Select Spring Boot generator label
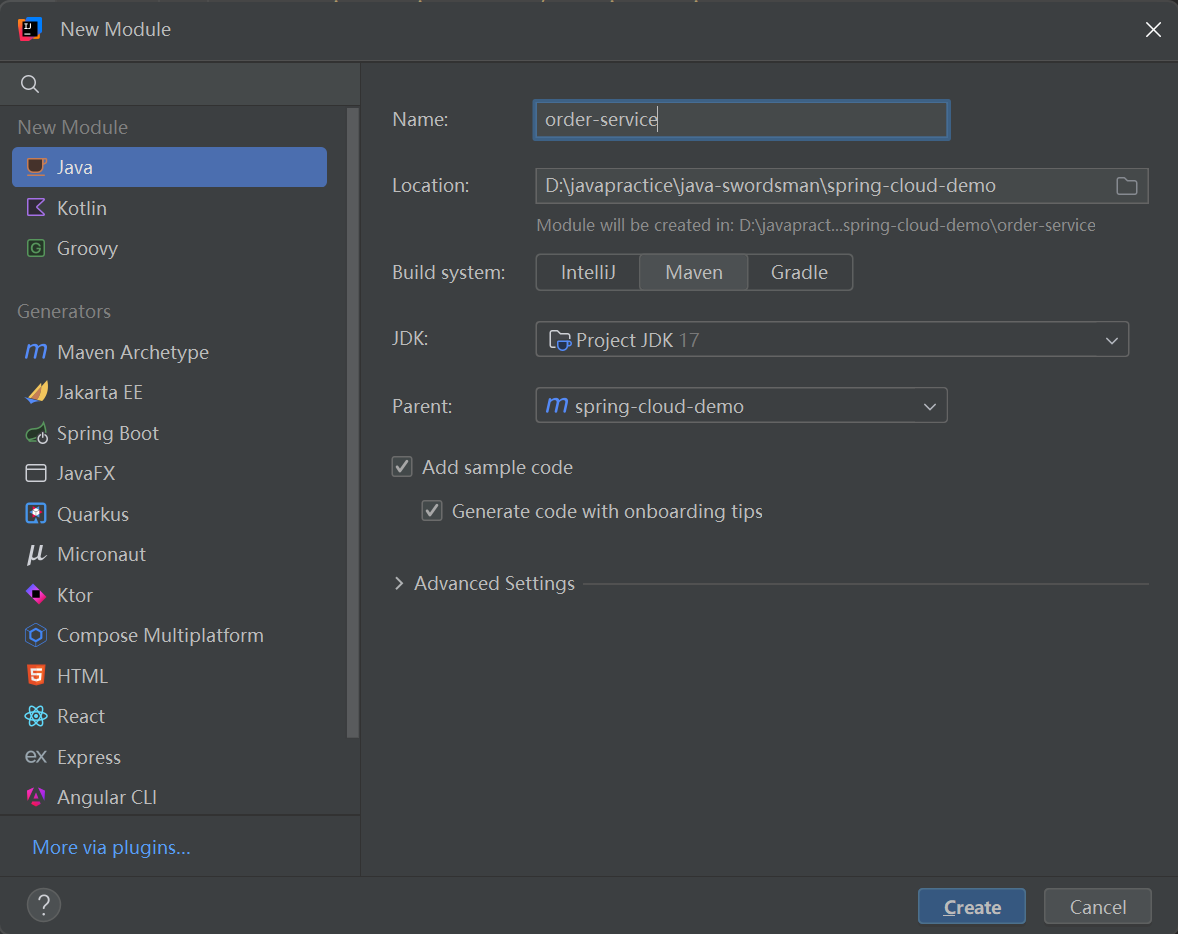The width and height of the screenshot is (1178, 934). click(107, 434)
